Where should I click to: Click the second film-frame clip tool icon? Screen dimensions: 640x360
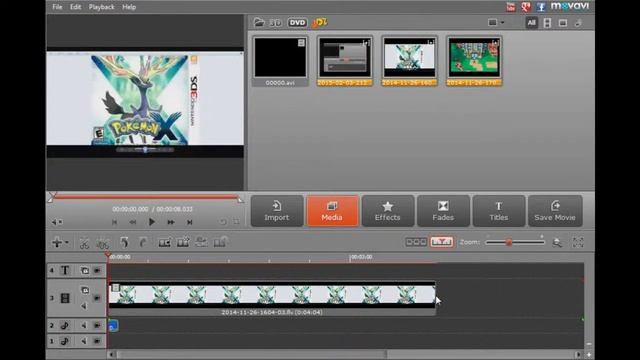click(x=182, y=243)
